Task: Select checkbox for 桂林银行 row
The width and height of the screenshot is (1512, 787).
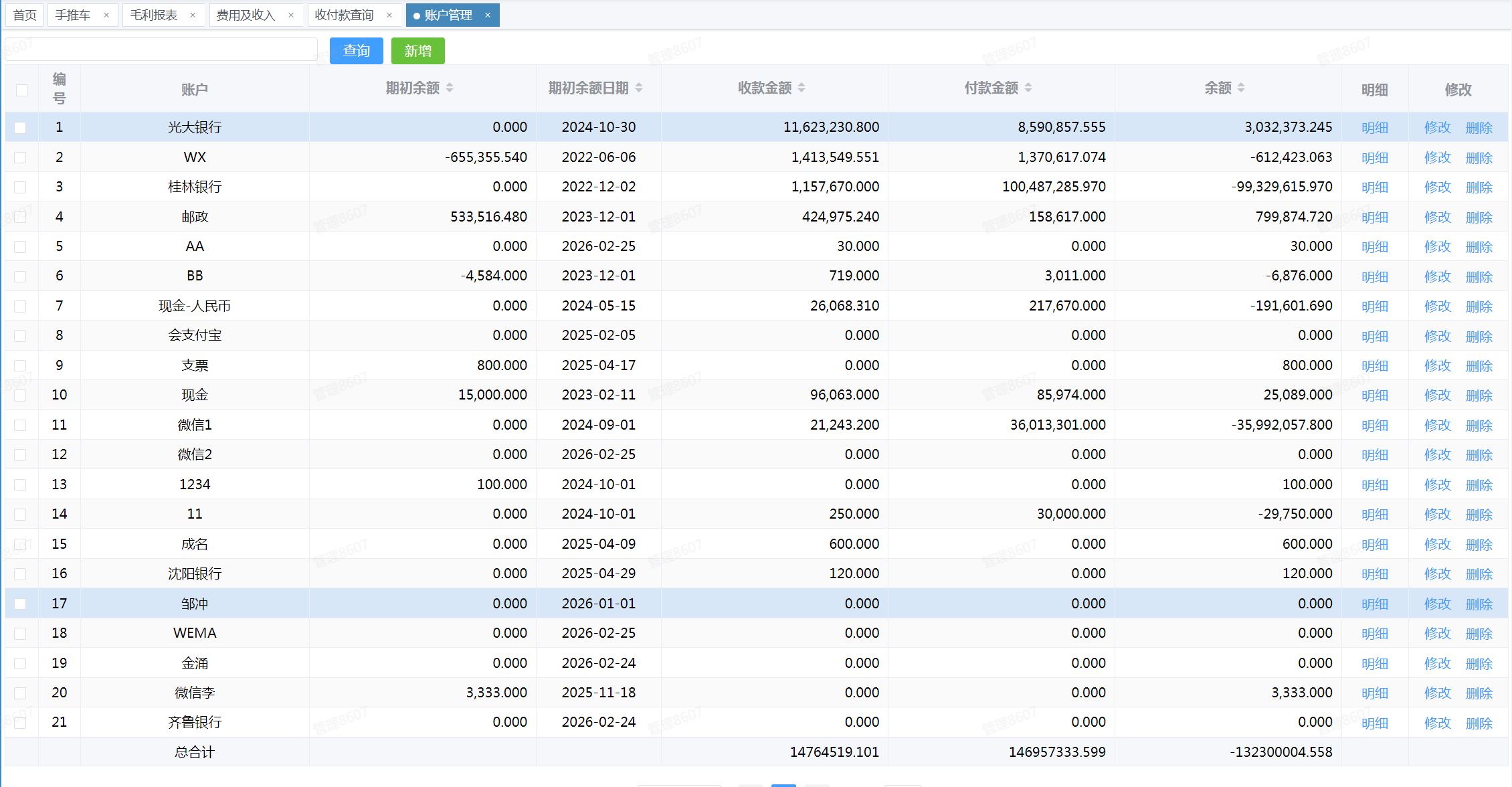Action: point(20,187)
